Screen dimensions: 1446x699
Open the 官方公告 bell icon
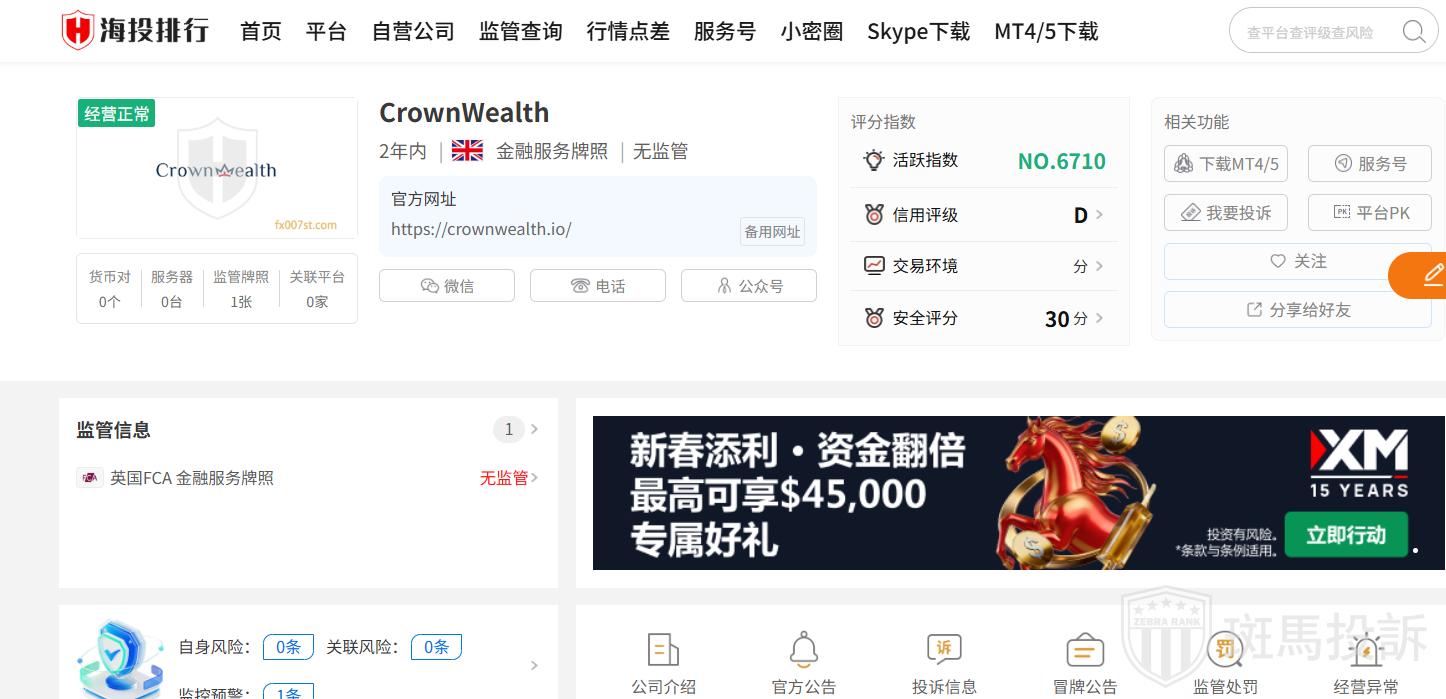pyautogui.click(x=804, y=650)
